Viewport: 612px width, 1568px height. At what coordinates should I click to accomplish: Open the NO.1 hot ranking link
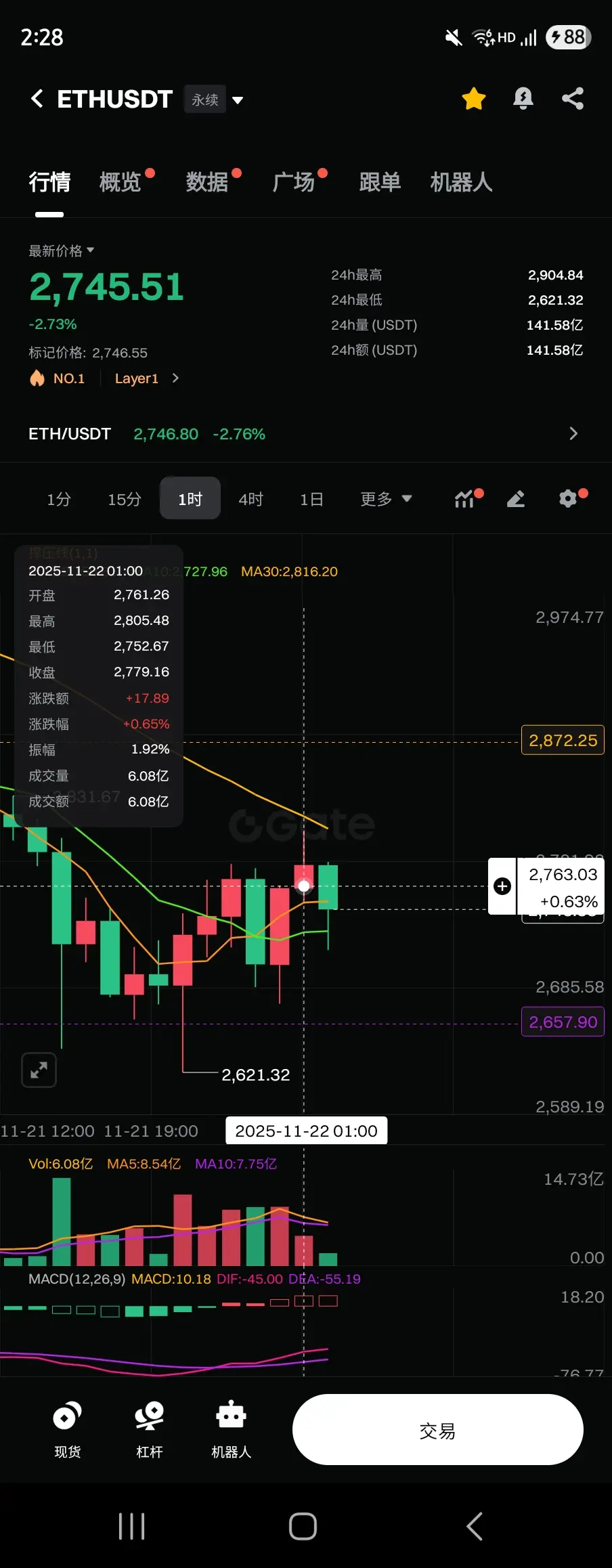pyautogui.click(x=58, y=378)
